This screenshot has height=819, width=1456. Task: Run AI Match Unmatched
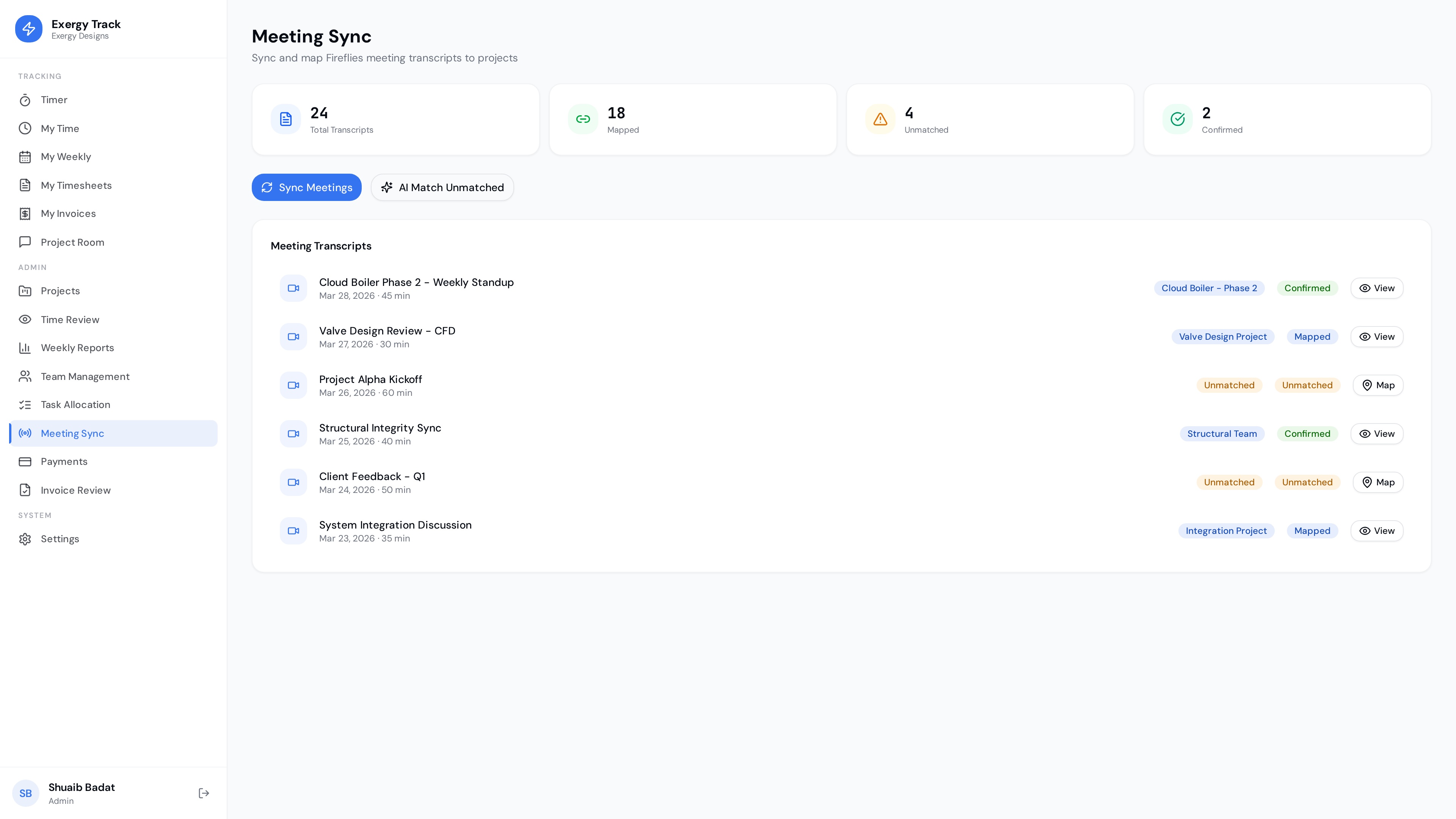[x=442, y=187]
